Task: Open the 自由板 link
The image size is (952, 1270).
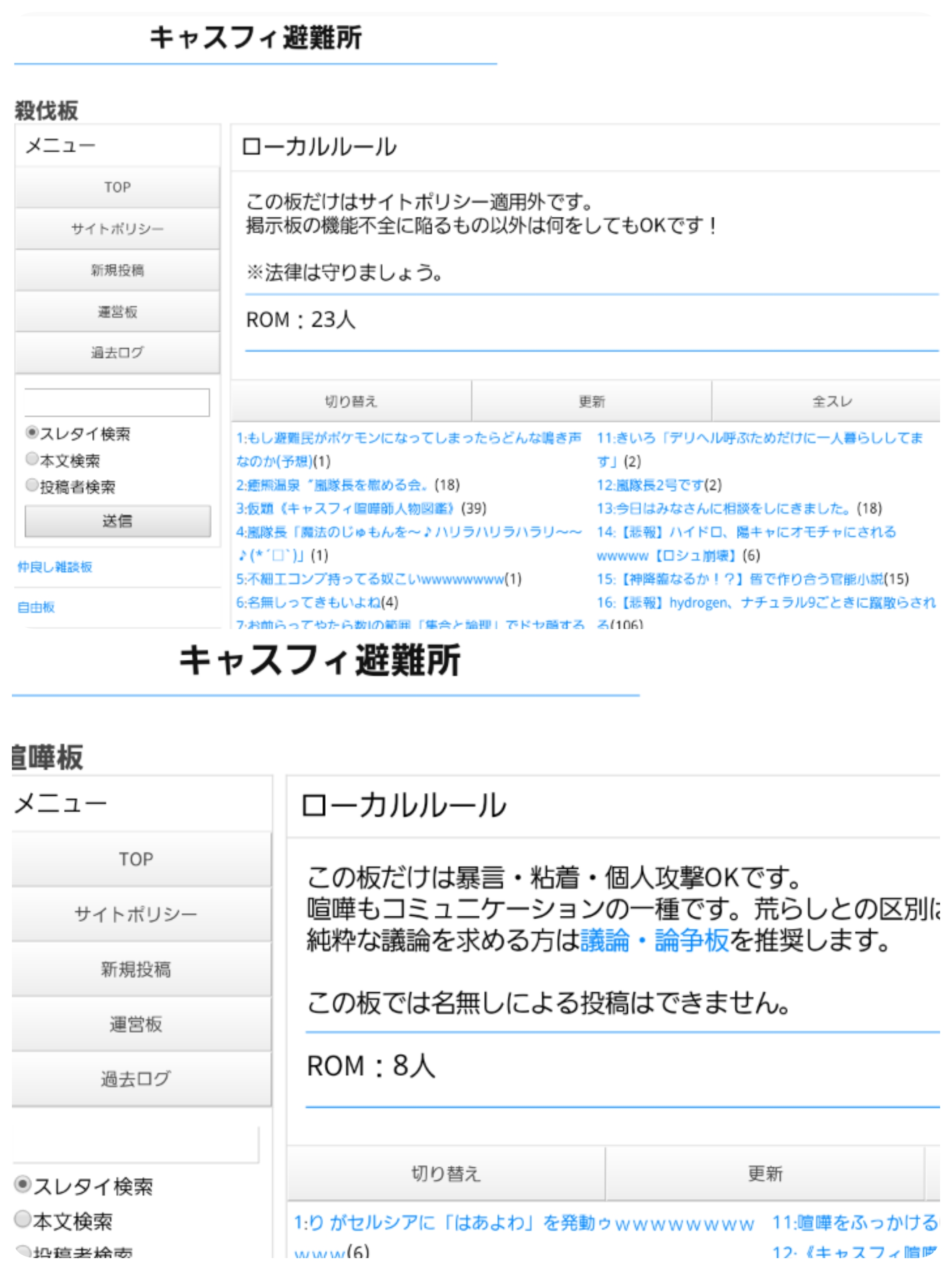Action: pyautogui.click(x=36, y=607)
